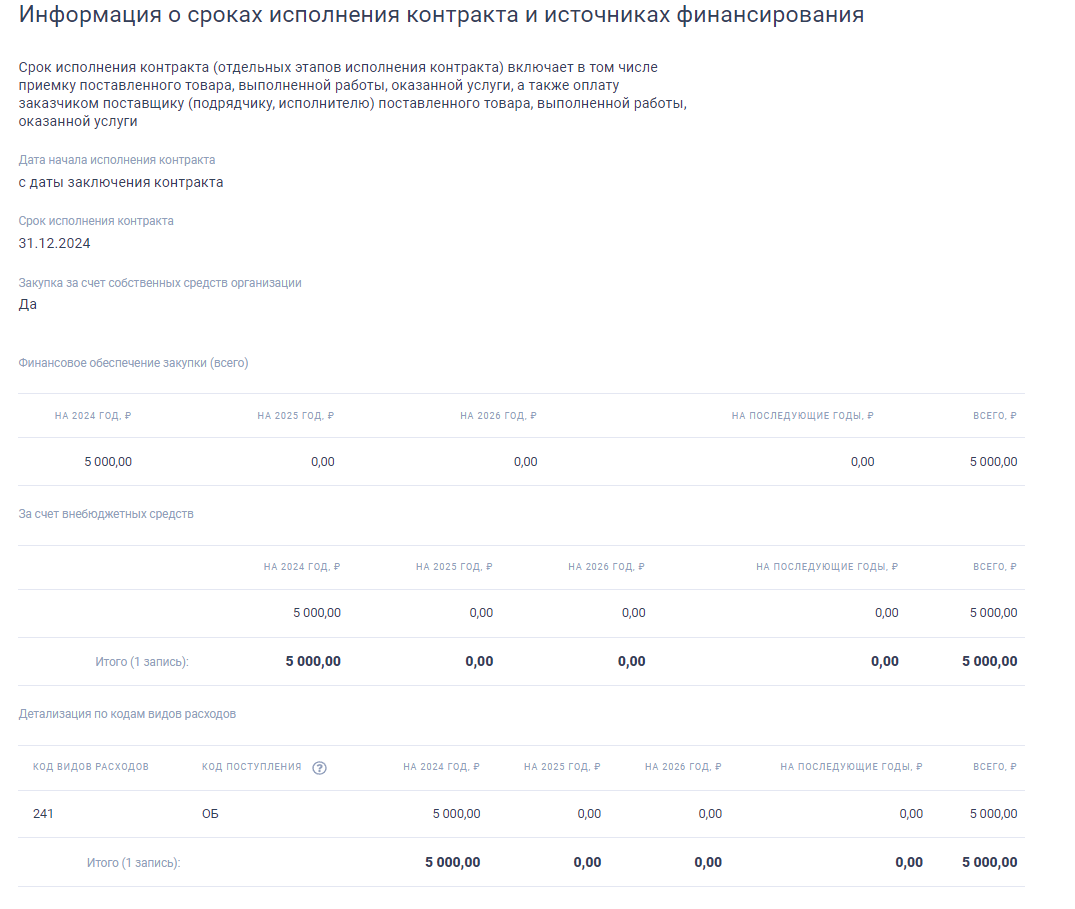Click 'Итого (1 запись)' in Детализация table
The height and width of the screenshot is (909, 1075).
[134, 862]
